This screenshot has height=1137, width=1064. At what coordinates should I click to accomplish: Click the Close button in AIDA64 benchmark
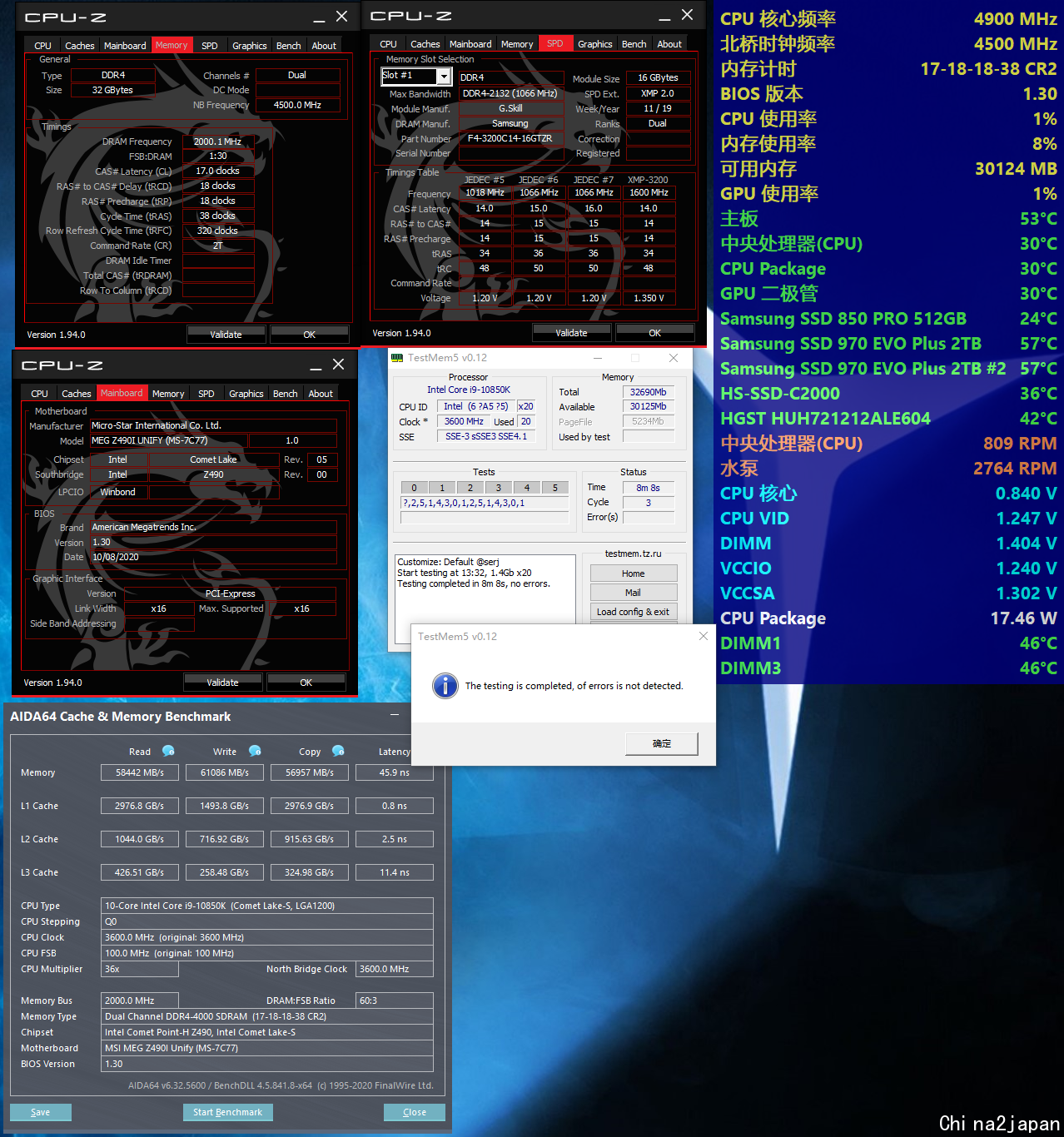pyautogui.click(x=415, y=1112)
